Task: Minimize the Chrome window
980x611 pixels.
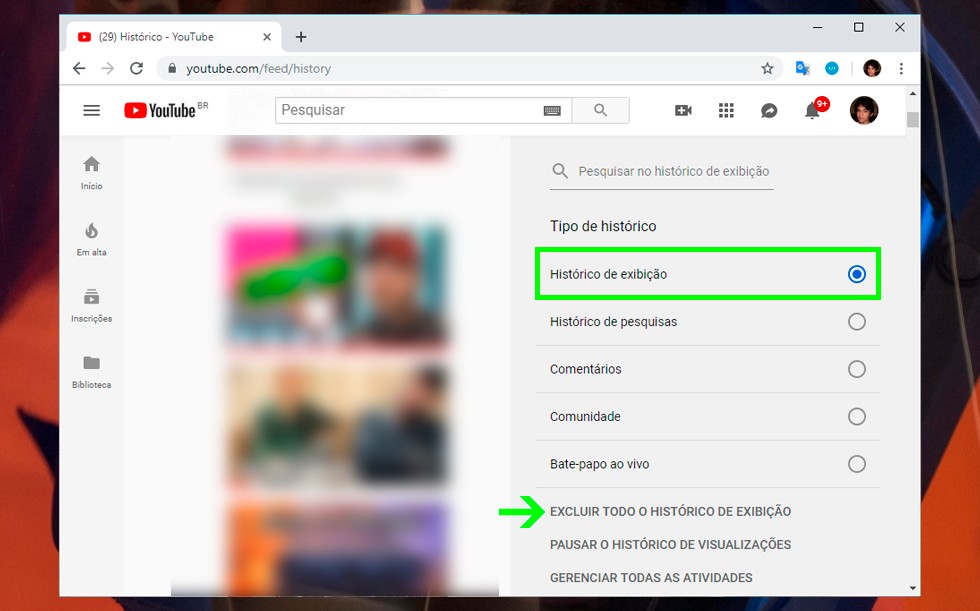Action: click(x=818, y=27)
